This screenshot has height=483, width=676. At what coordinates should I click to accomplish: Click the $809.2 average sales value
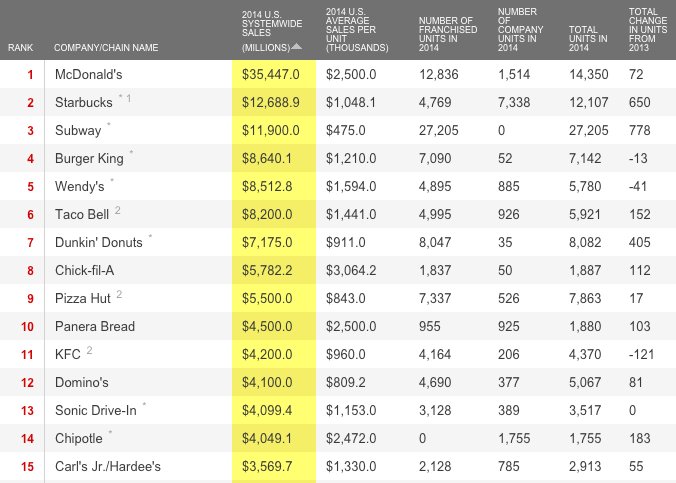pos(346,383)
